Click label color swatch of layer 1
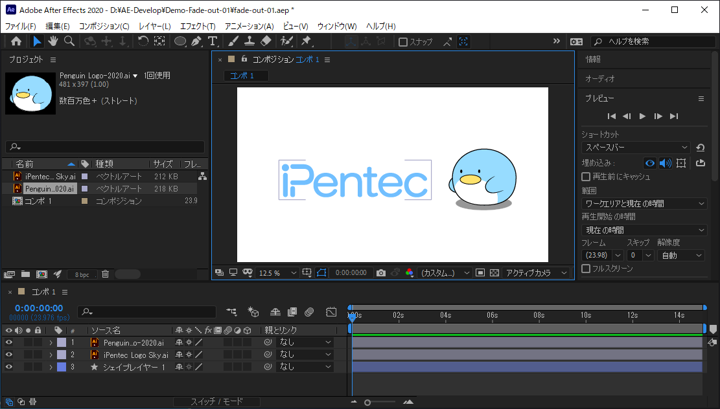 pyautogui.click(x=61, y=342)
